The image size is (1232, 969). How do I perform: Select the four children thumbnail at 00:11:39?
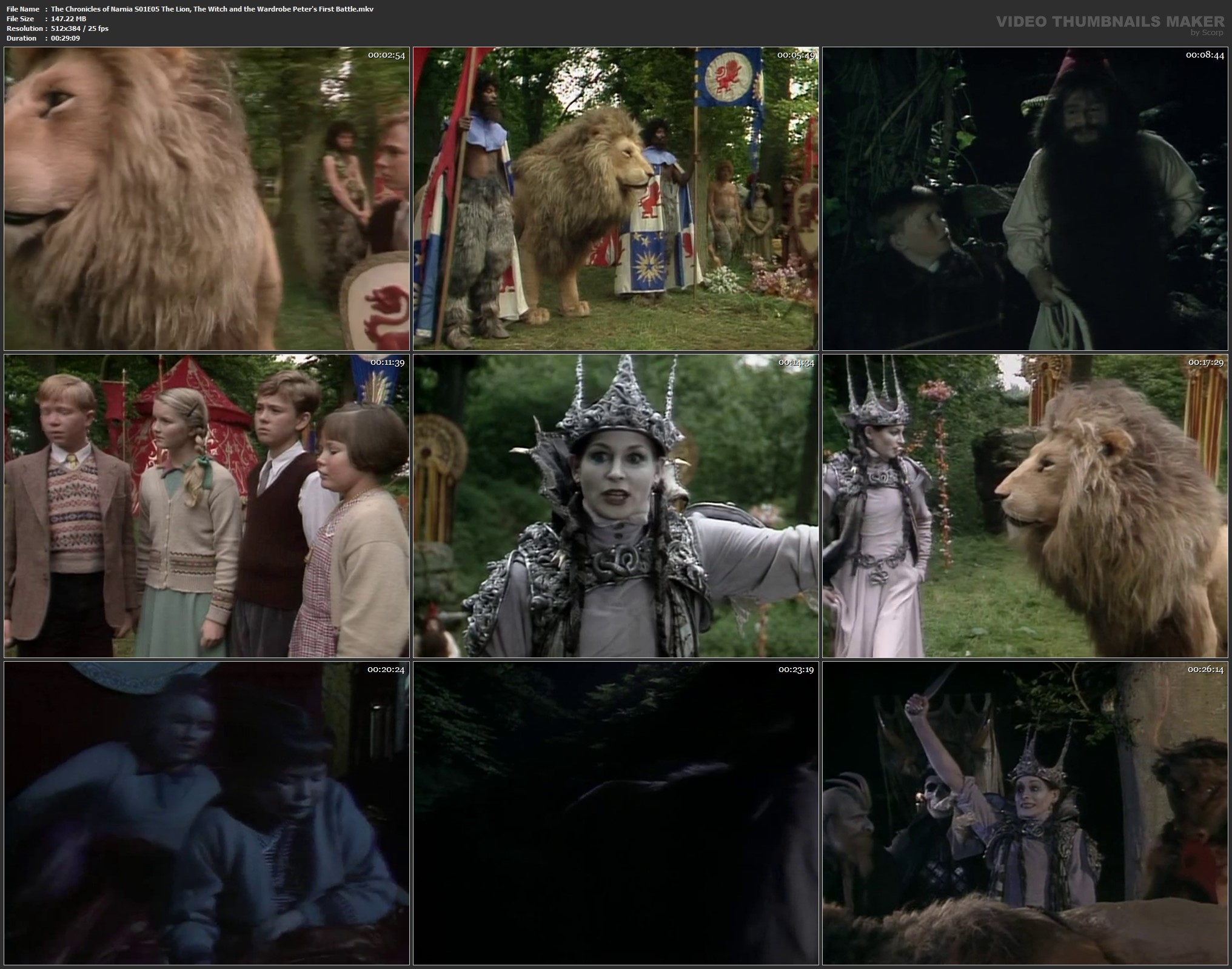click(x=206, y=506)
